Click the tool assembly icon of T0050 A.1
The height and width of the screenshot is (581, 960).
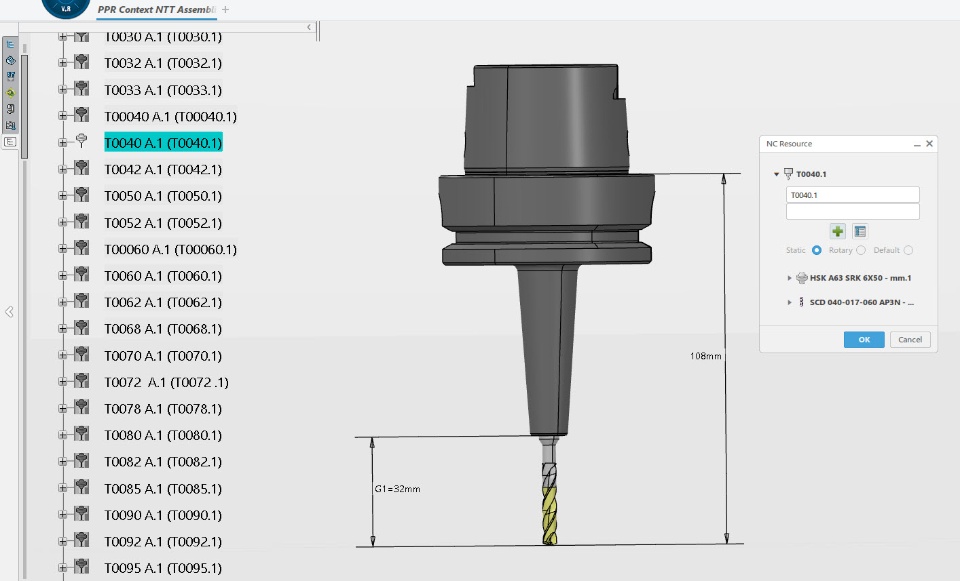(81, 195)
